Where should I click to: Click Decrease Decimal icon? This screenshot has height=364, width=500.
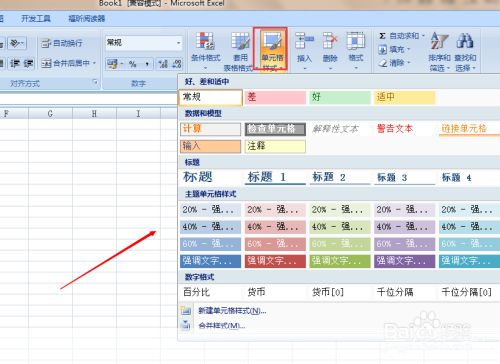pyautogui.click(x=177, y=64)
